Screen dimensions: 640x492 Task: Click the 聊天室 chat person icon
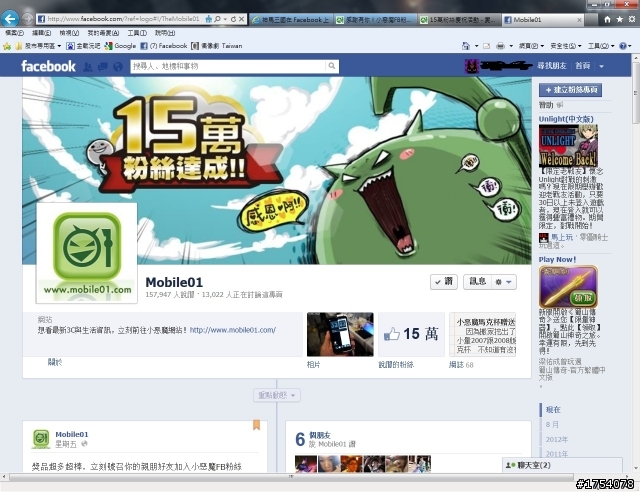(510, 465)
